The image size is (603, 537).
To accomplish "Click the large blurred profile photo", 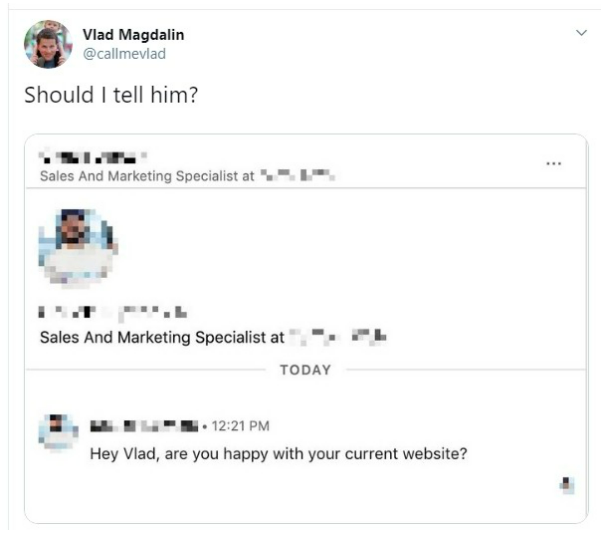I will click(78, 248).
